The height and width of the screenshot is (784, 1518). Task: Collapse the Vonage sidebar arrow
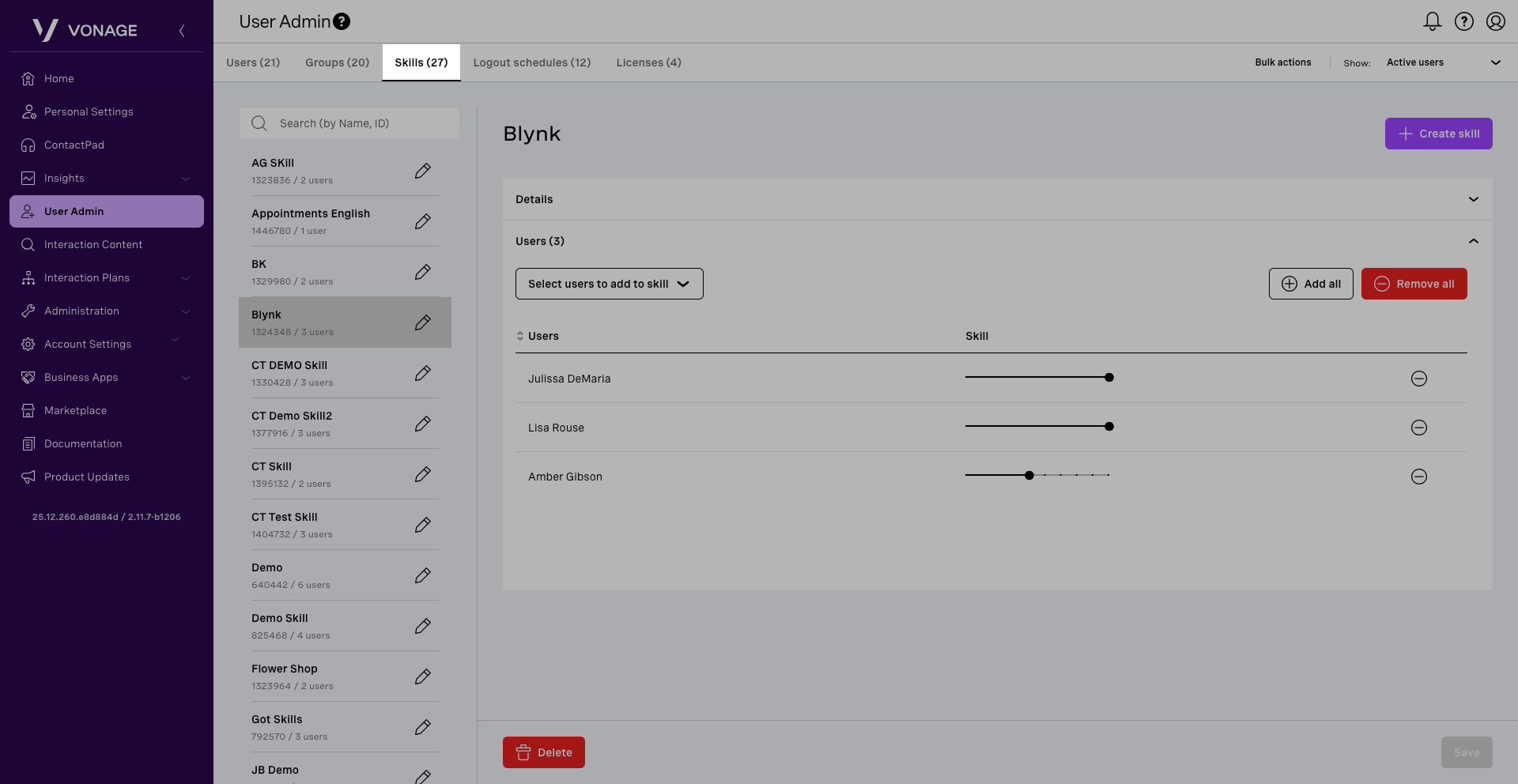(x=182, y=31)
